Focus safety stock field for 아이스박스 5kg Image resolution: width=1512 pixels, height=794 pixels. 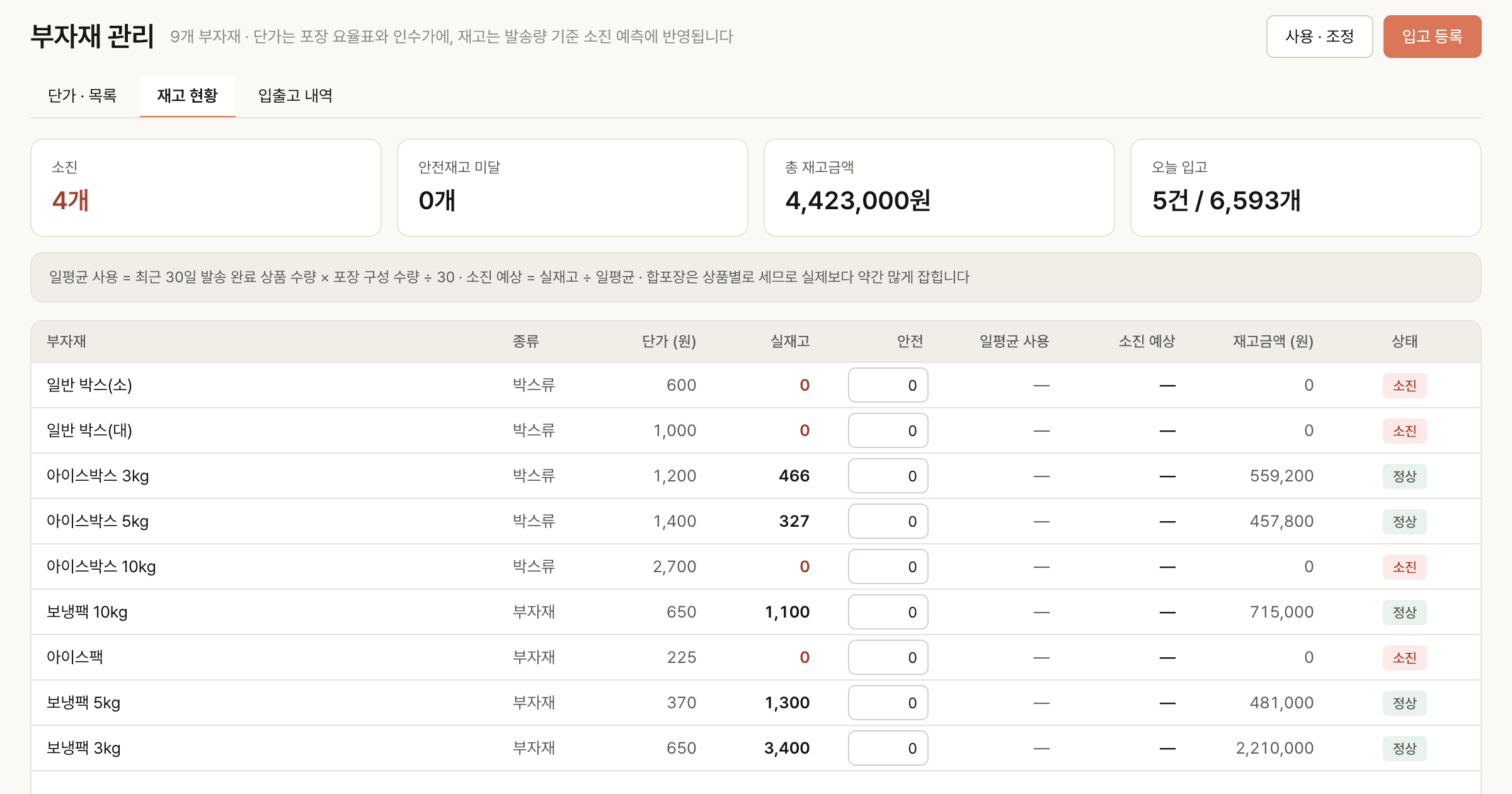click(x=888, y=521)
